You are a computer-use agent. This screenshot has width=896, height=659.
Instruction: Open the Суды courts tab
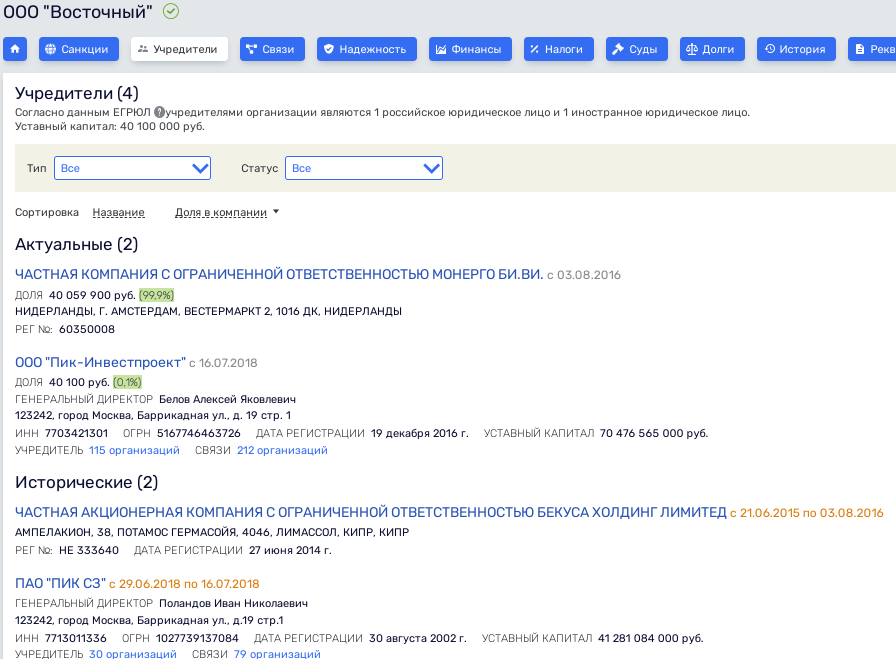(x=636, y=49)
